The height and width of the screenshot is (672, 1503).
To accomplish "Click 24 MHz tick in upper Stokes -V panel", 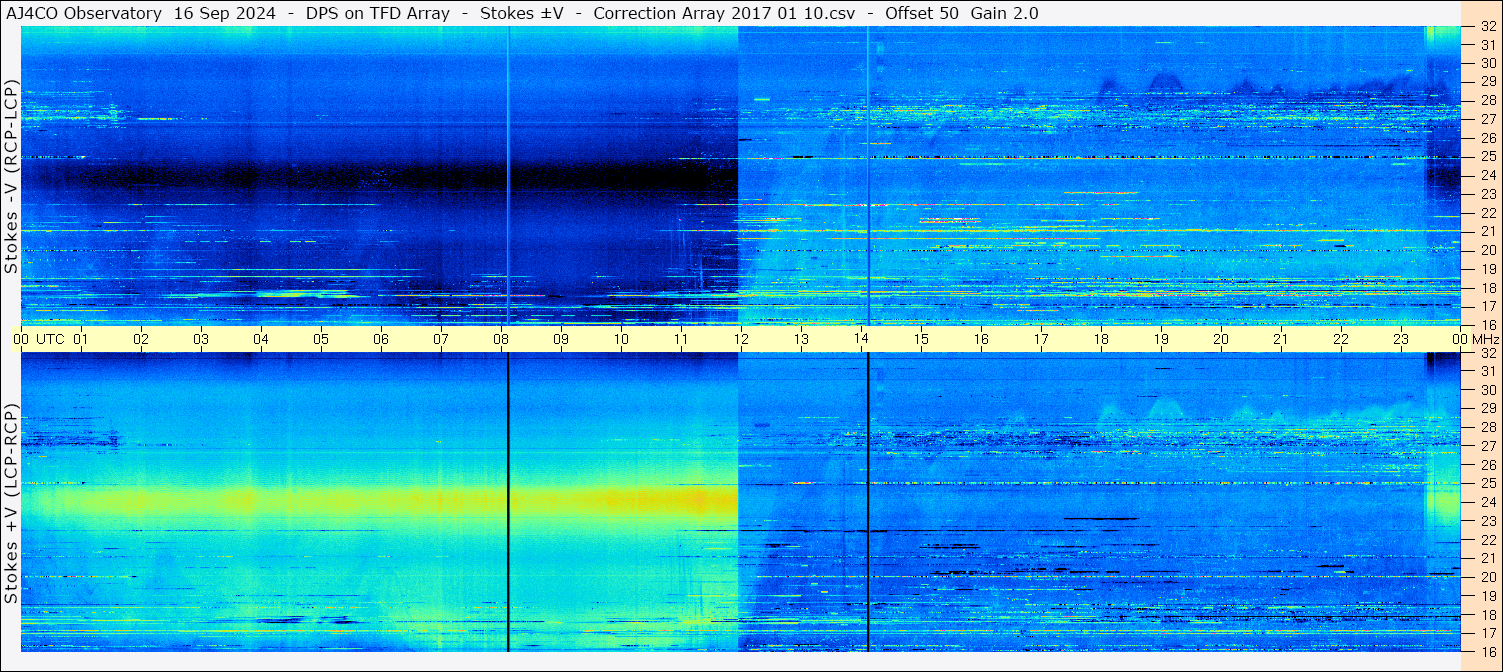I will point(1487,176).
